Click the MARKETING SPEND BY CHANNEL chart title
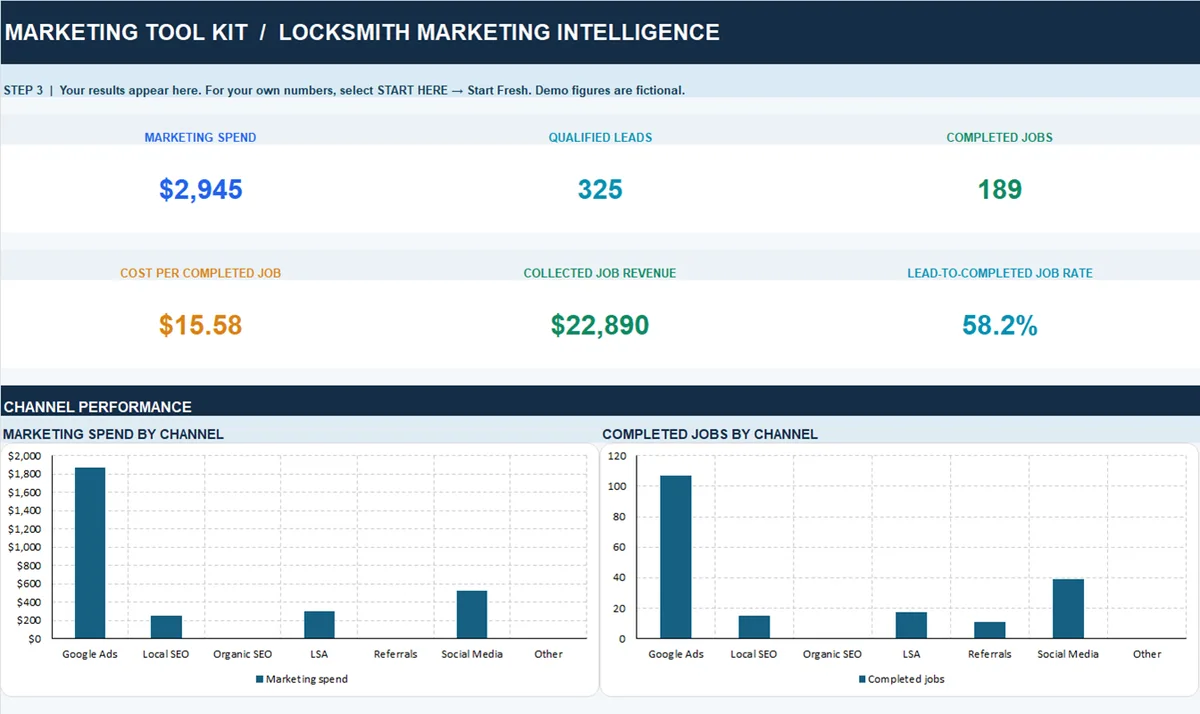 coord(113,434)
